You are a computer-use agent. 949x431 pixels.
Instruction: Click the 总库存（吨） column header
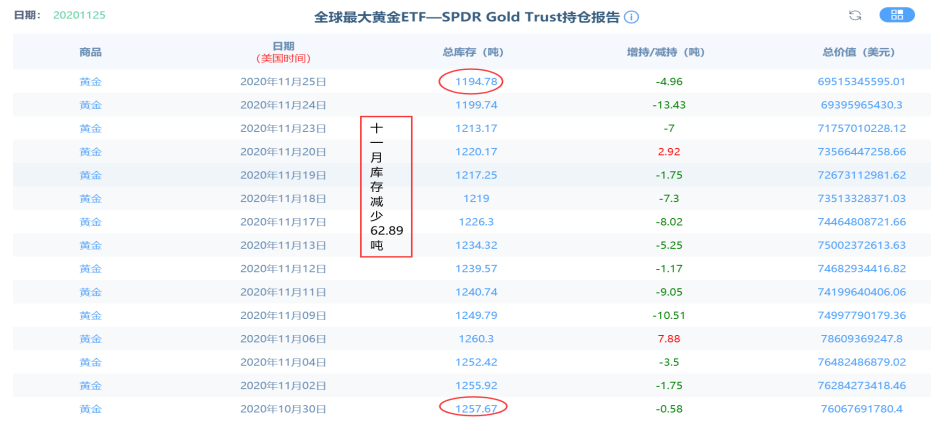point(473,52)
